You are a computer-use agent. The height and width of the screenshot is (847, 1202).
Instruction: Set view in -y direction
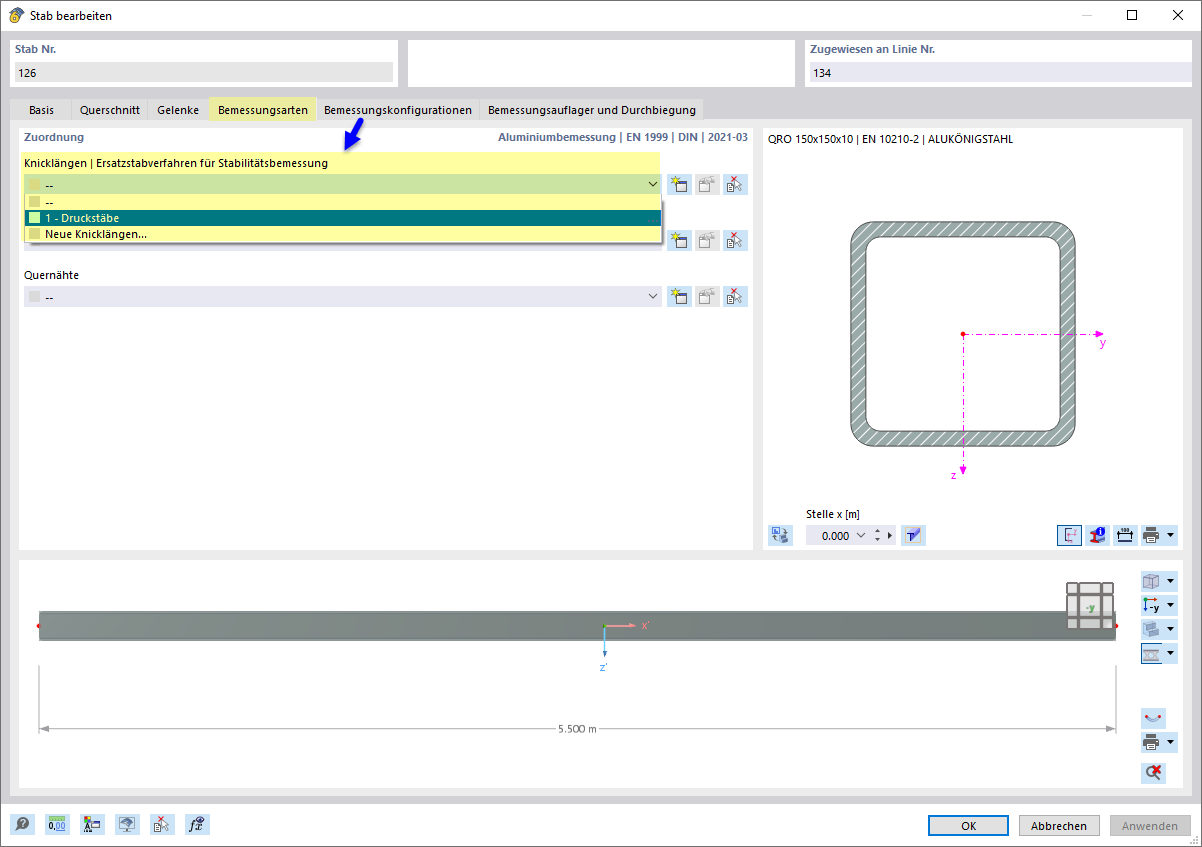click(x=1151, y=605)
